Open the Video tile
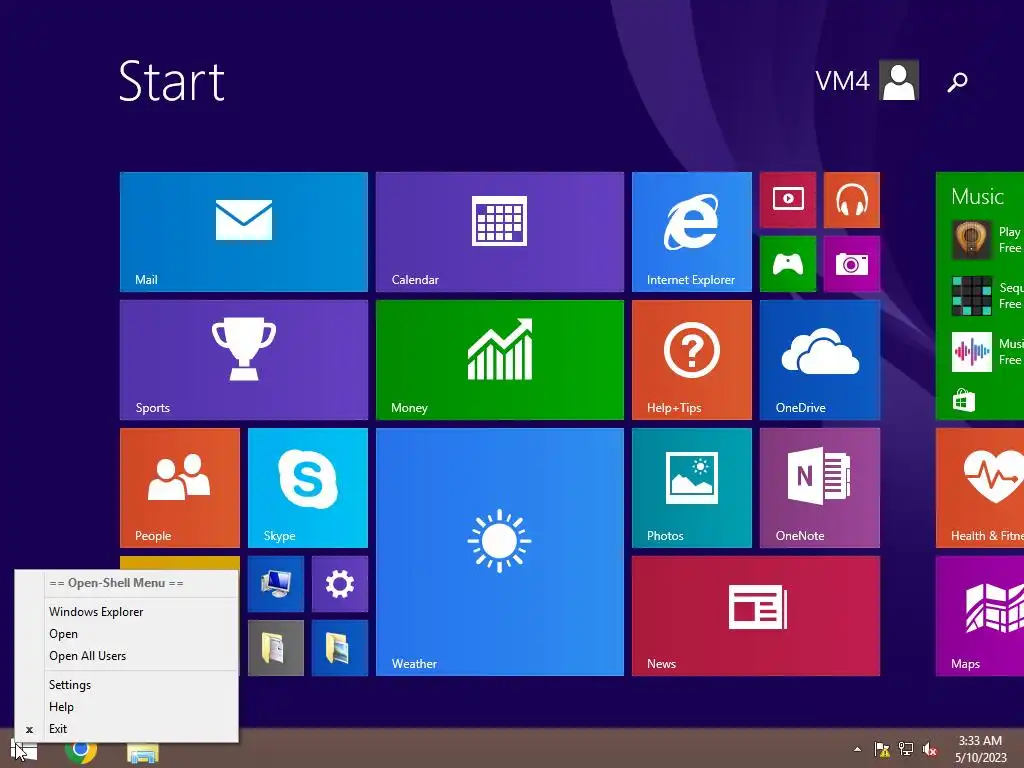 click(x=788, y=200)
